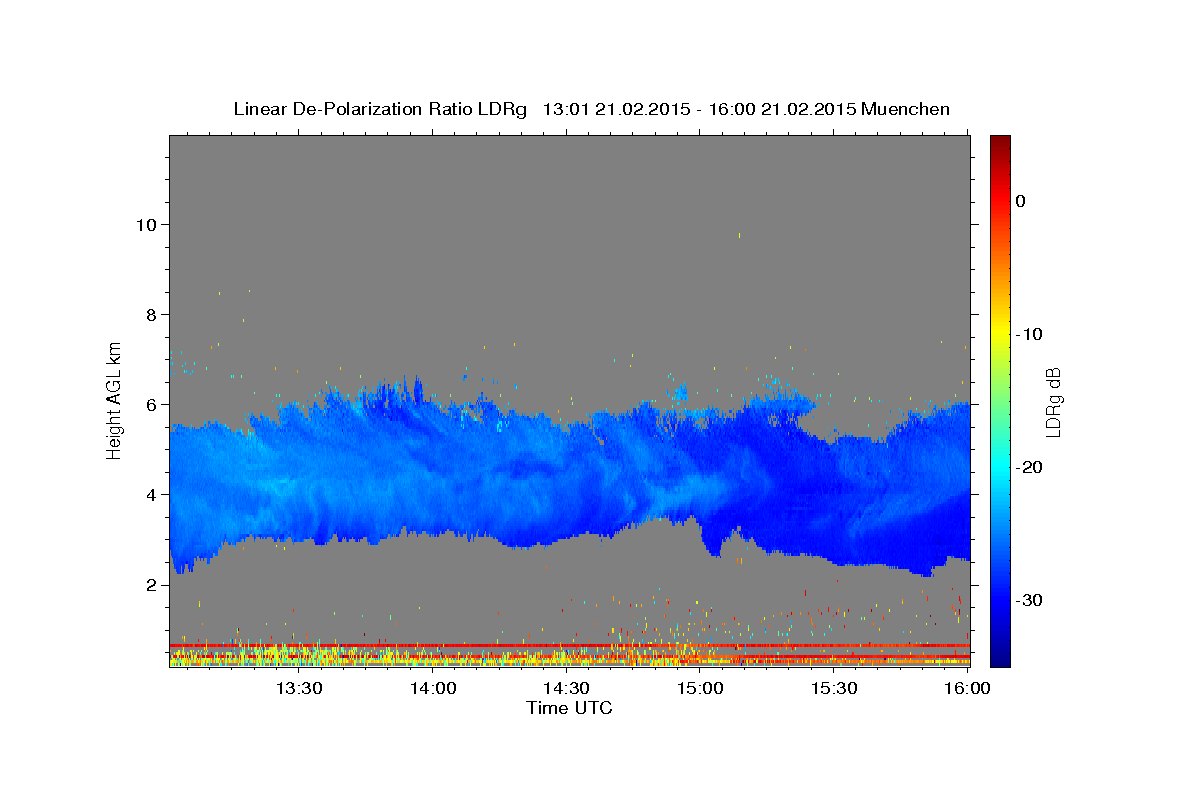Screen dimensions: 1200x800
Task: Click the 16:00 time tick label
Action: [966, 689]
